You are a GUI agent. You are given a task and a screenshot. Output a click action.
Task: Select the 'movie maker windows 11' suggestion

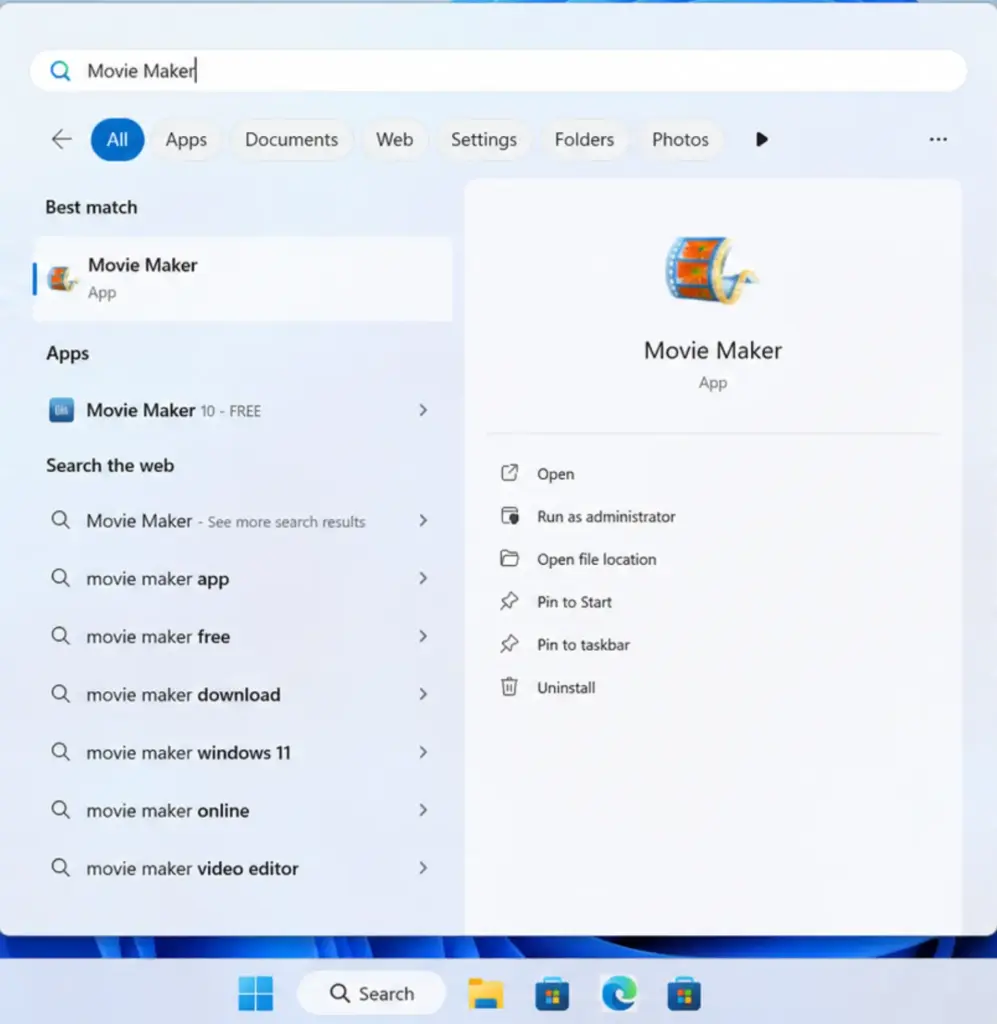coord(240,752)
